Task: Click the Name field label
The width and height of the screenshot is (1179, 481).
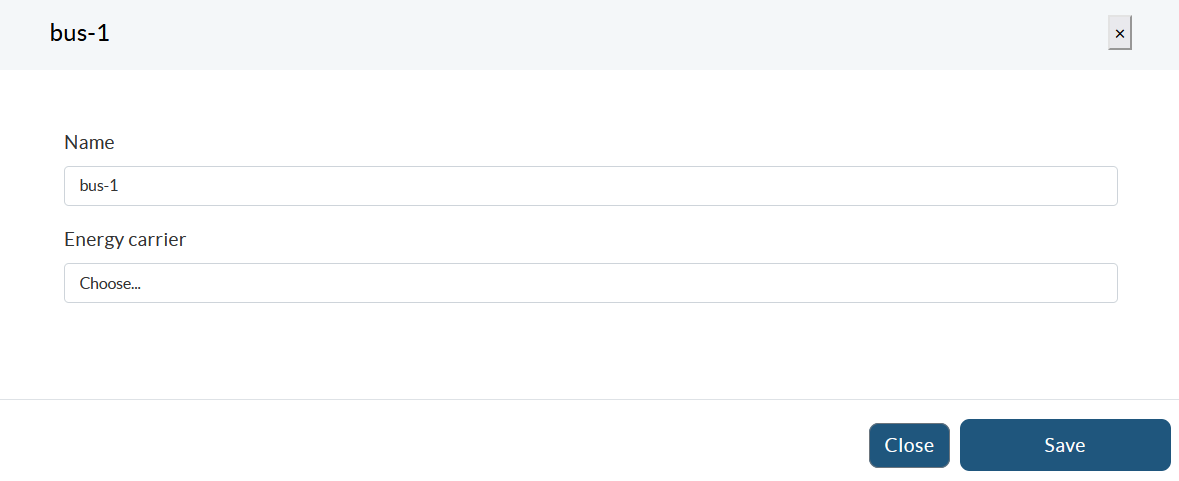Action: click(89, 142)
